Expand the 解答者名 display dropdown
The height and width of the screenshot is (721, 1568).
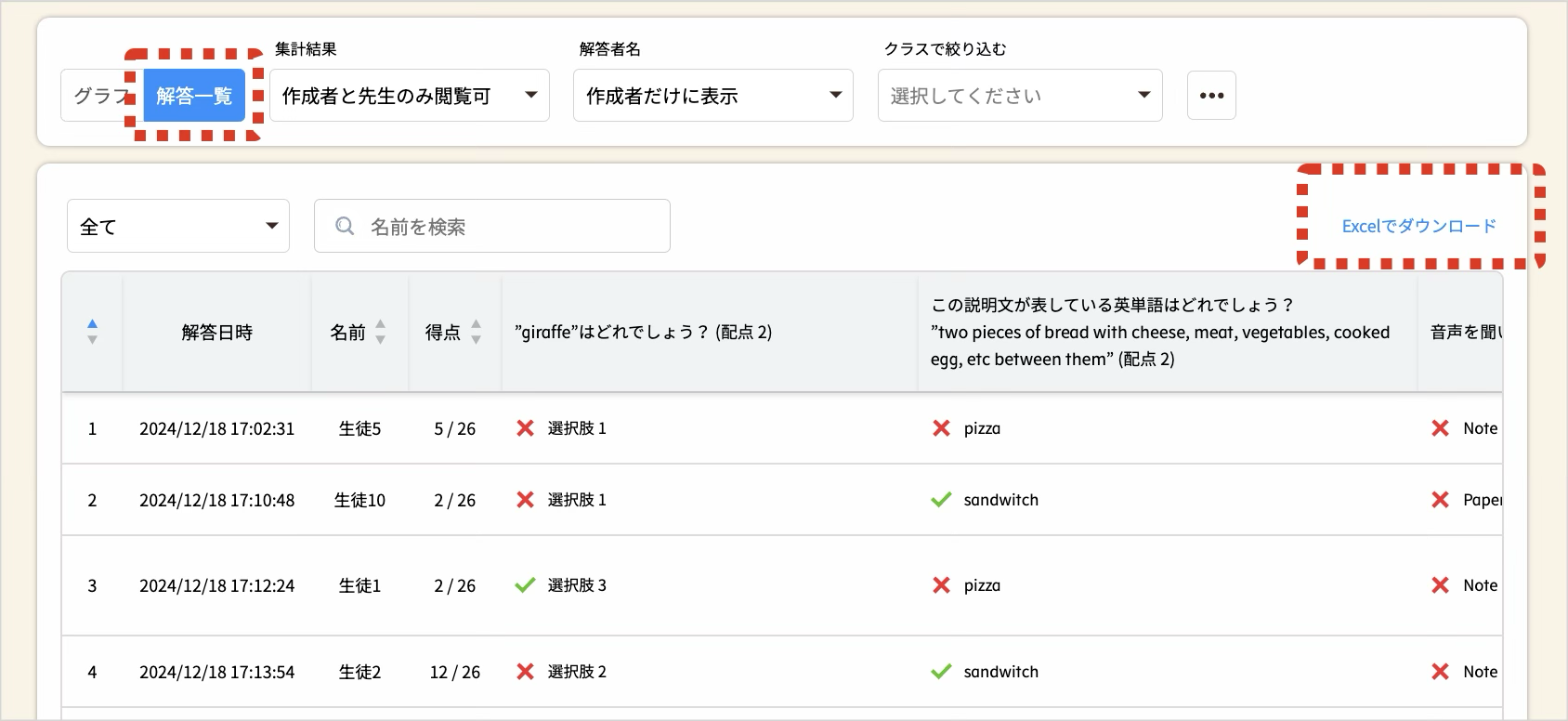pos(712,96)
